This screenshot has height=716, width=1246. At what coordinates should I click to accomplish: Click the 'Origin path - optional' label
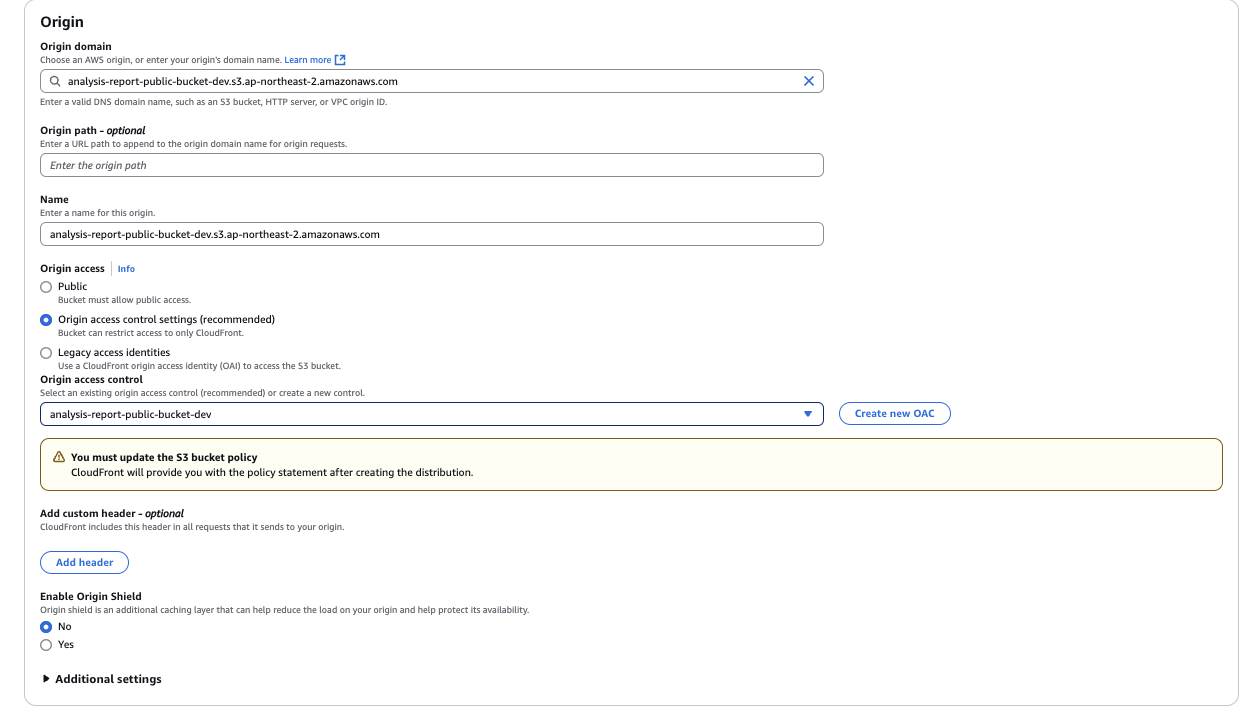pyautogui.click(x=93, y=131)
